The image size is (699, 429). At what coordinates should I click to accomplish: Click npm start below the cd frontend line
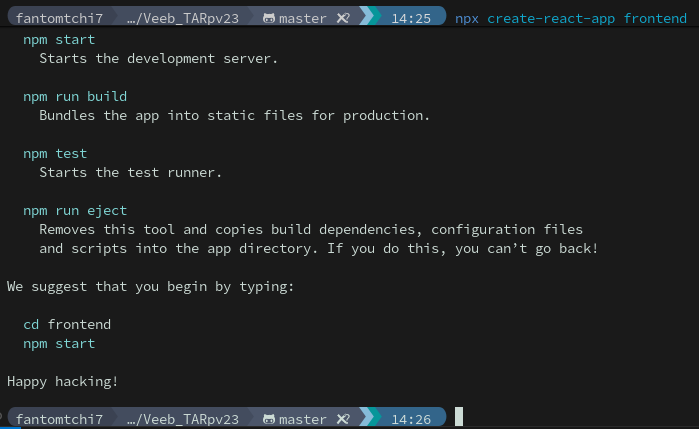tap(59, 343)
